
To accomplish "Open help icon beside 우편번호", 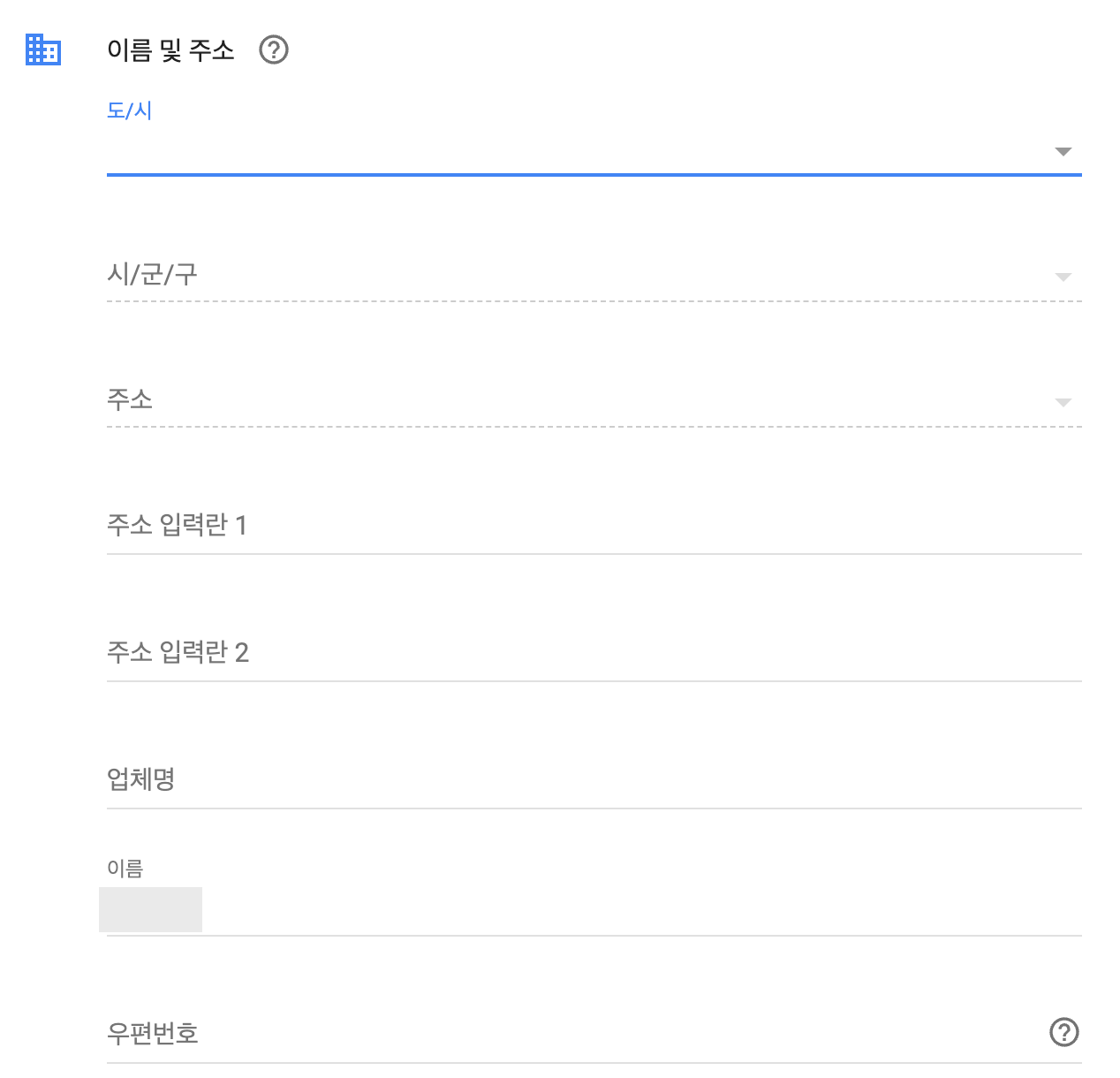I will tap(1063, 1032).
